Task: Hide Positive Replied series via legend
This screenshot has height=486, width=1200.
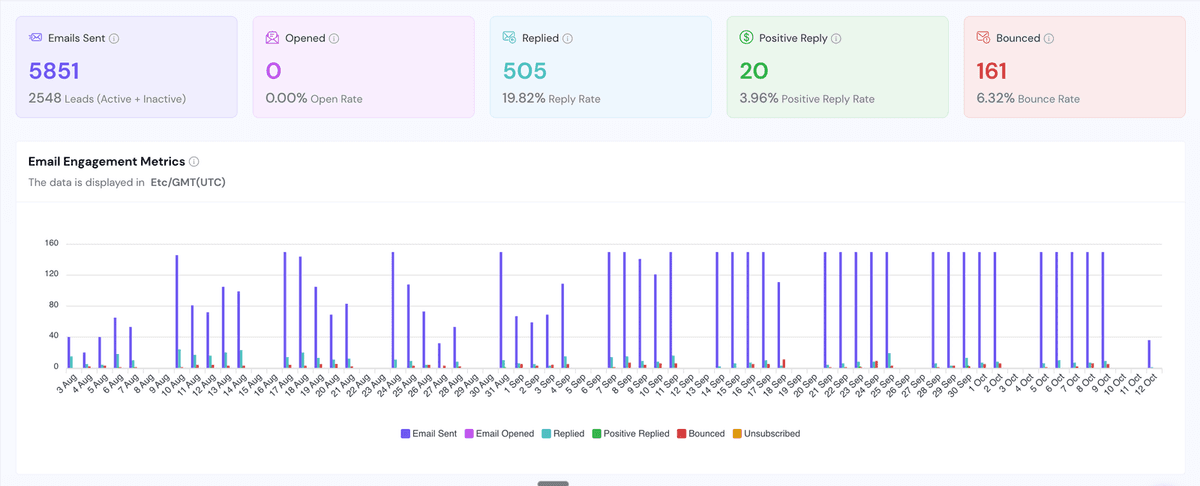Action: (x=630, y=434)
